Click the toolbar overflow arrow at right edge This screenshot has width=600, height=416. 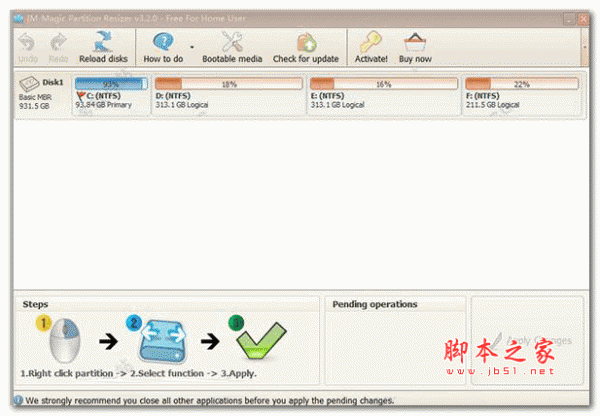[x=584, y=47]
